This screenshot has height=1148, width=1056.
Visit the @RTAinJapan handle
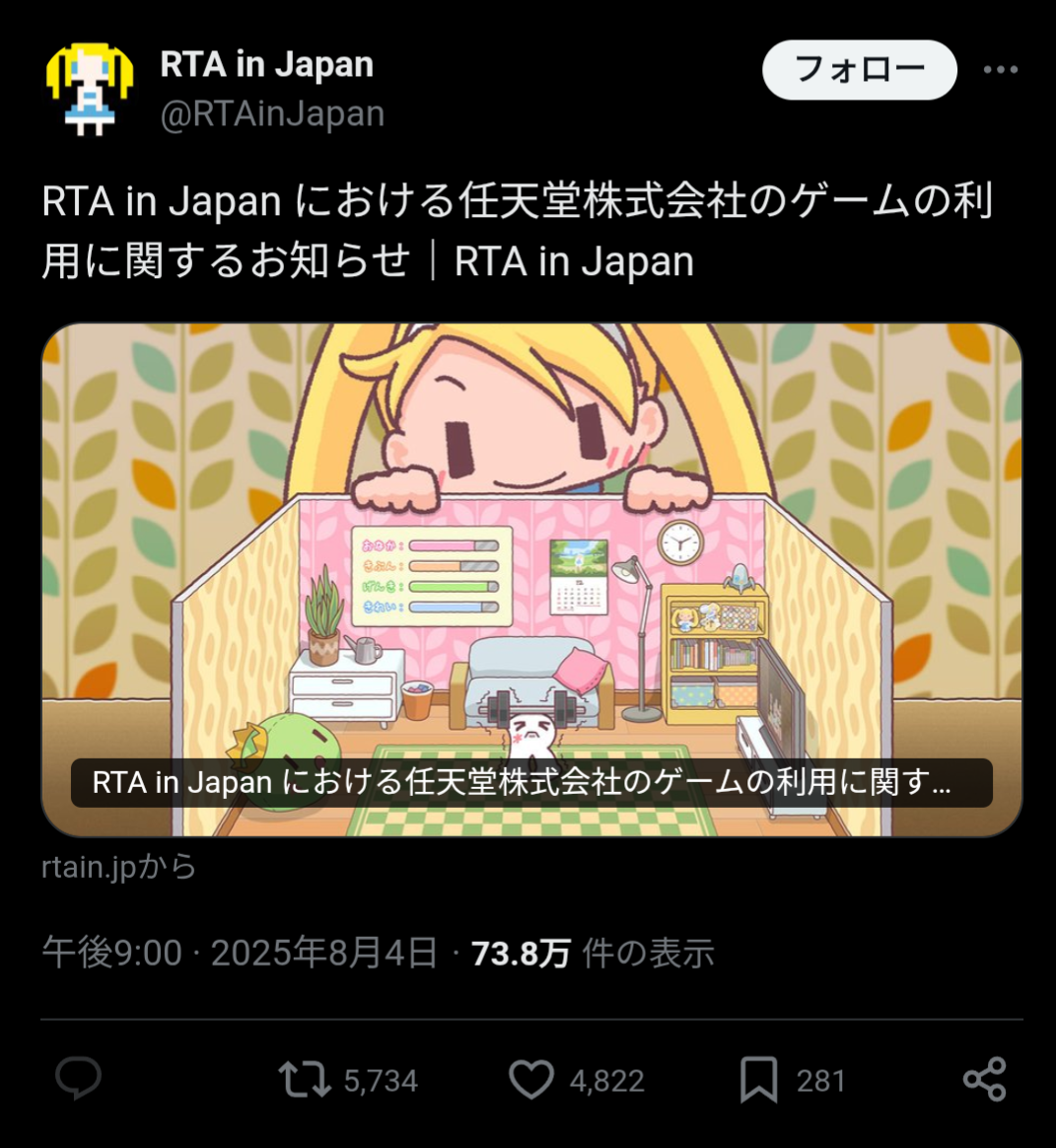(272, 113)
